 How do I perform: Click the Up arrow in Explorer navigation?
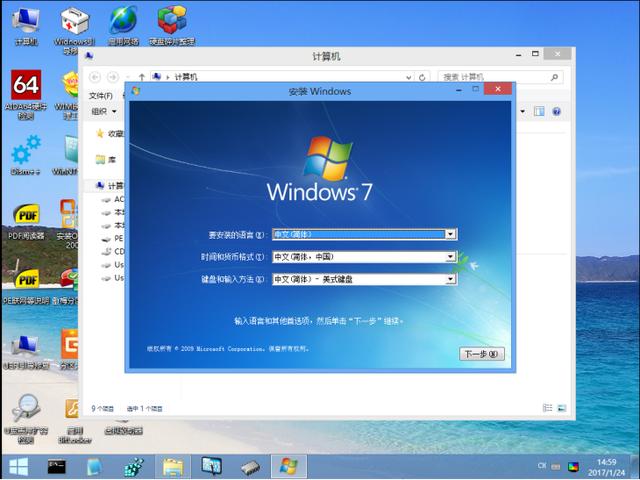pos(142,77)
